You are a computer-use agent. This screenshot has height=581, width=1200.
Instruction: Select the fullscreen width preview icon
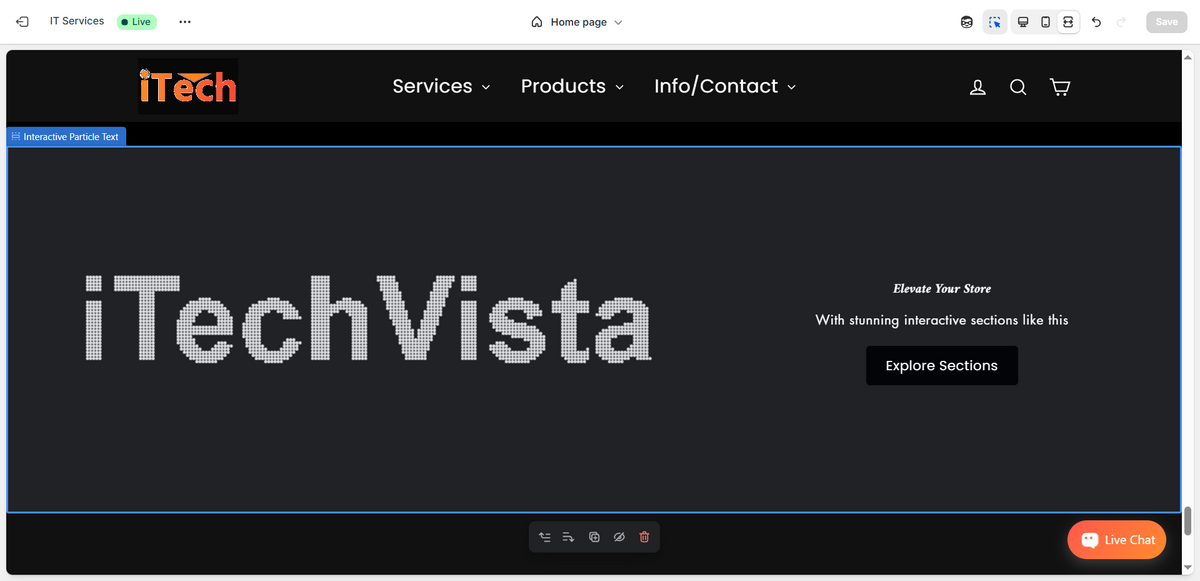click(1068, 22)
